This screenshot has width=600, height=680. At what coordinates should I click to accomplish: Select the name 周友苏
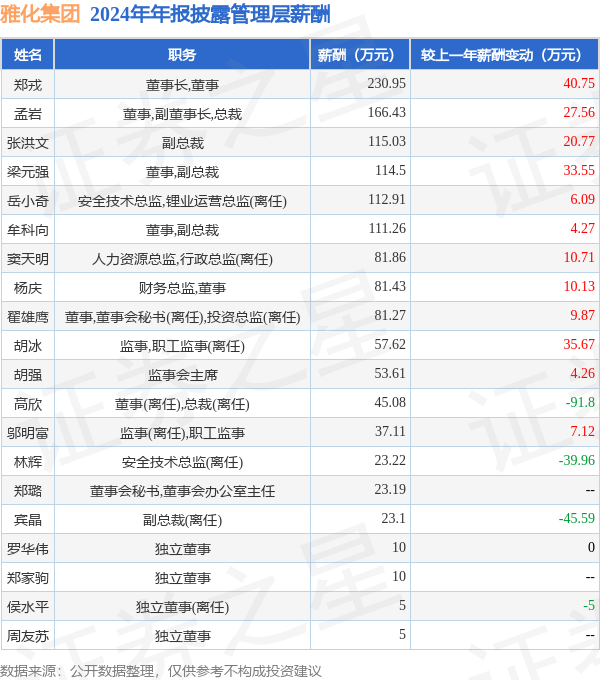click(28, 636)
